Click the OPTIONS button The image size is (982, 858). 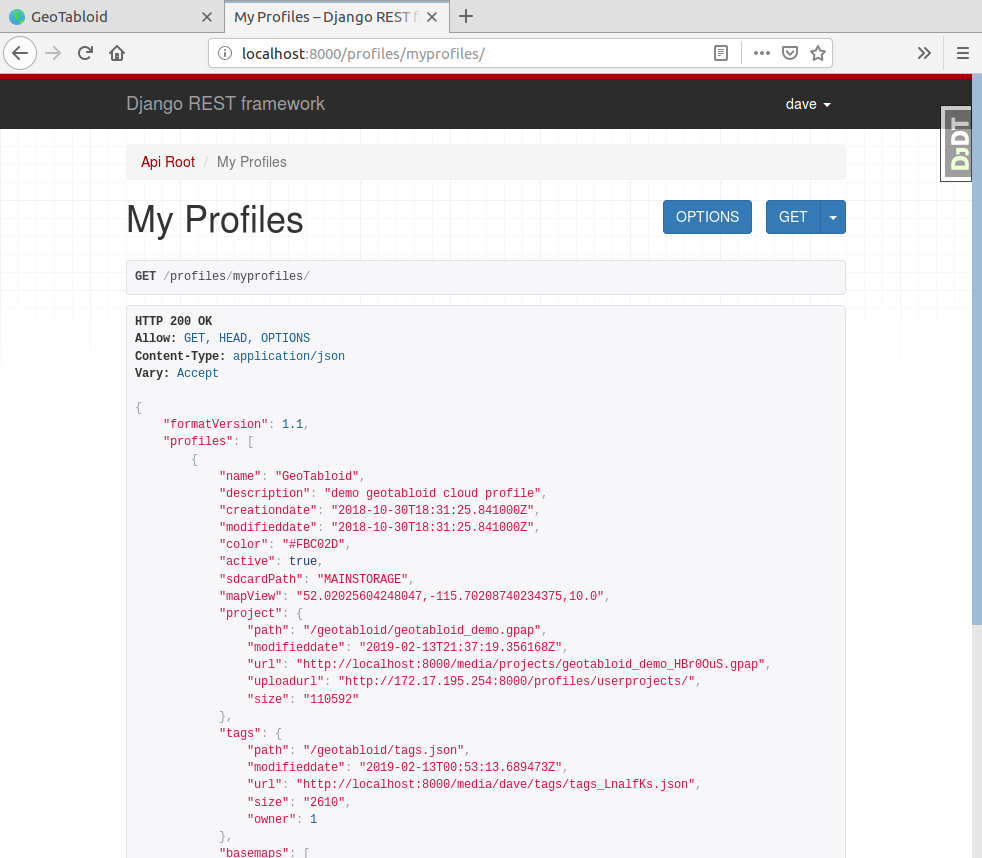[707, 217]
